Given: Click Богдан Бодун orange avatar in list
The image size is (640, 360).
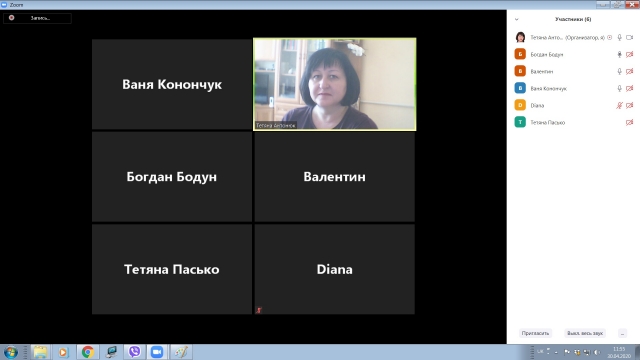Looking at the screenshot, I should (x=520, y=54).
